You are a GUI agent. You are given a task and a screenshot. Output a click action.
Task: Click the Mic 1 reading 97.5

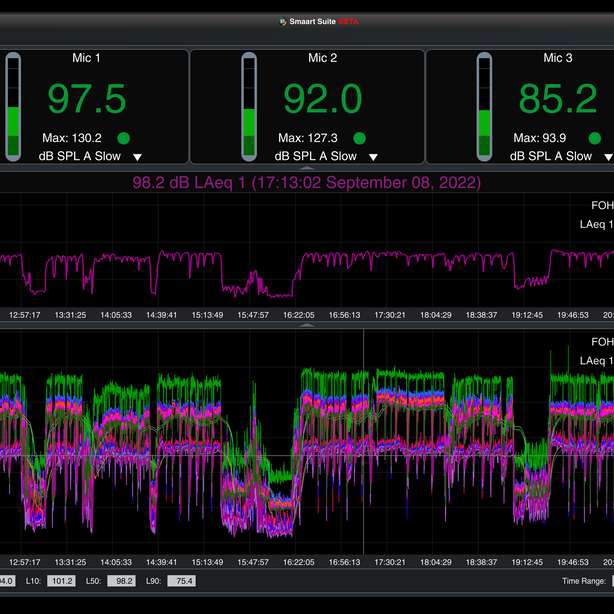click(87, 100)
